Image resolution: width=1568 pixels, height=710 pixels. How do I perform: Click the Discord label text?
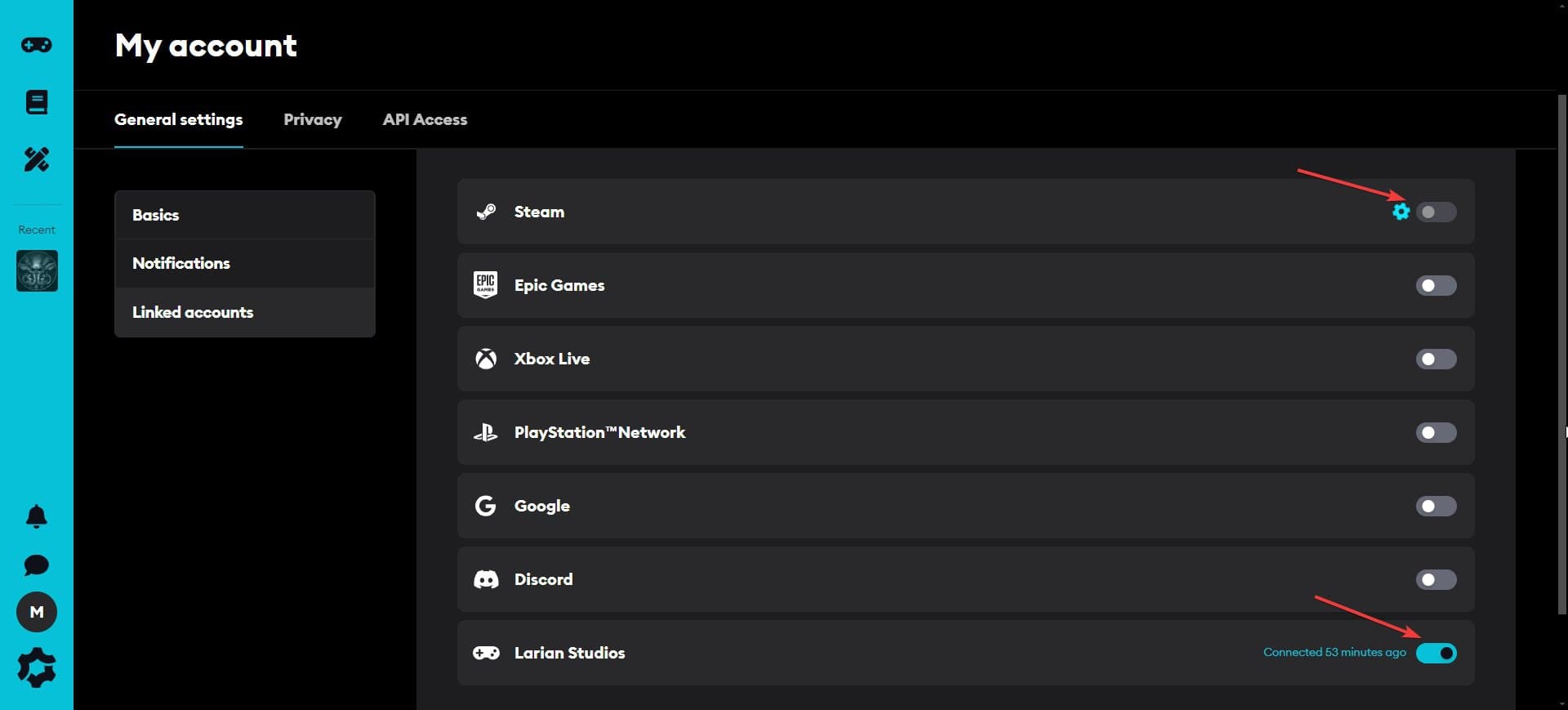click(544, 579)
